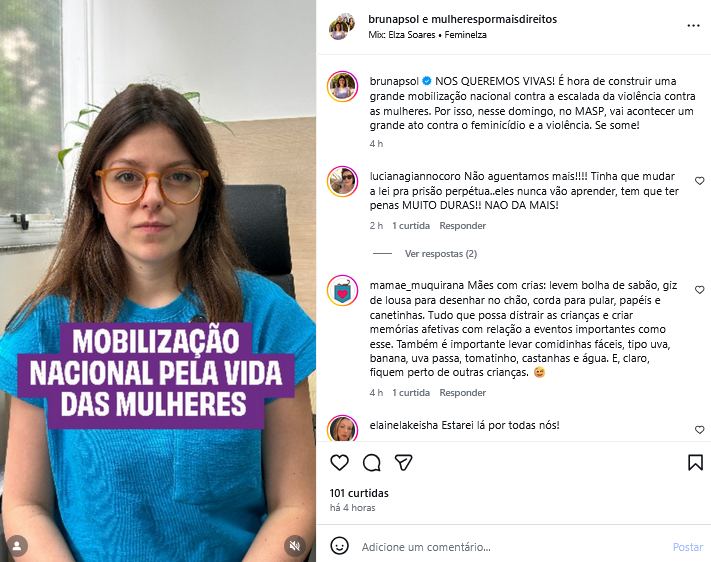Open the emoji picker smiley icon
This screenshot has height=562, width=711.
click(339, 546)
